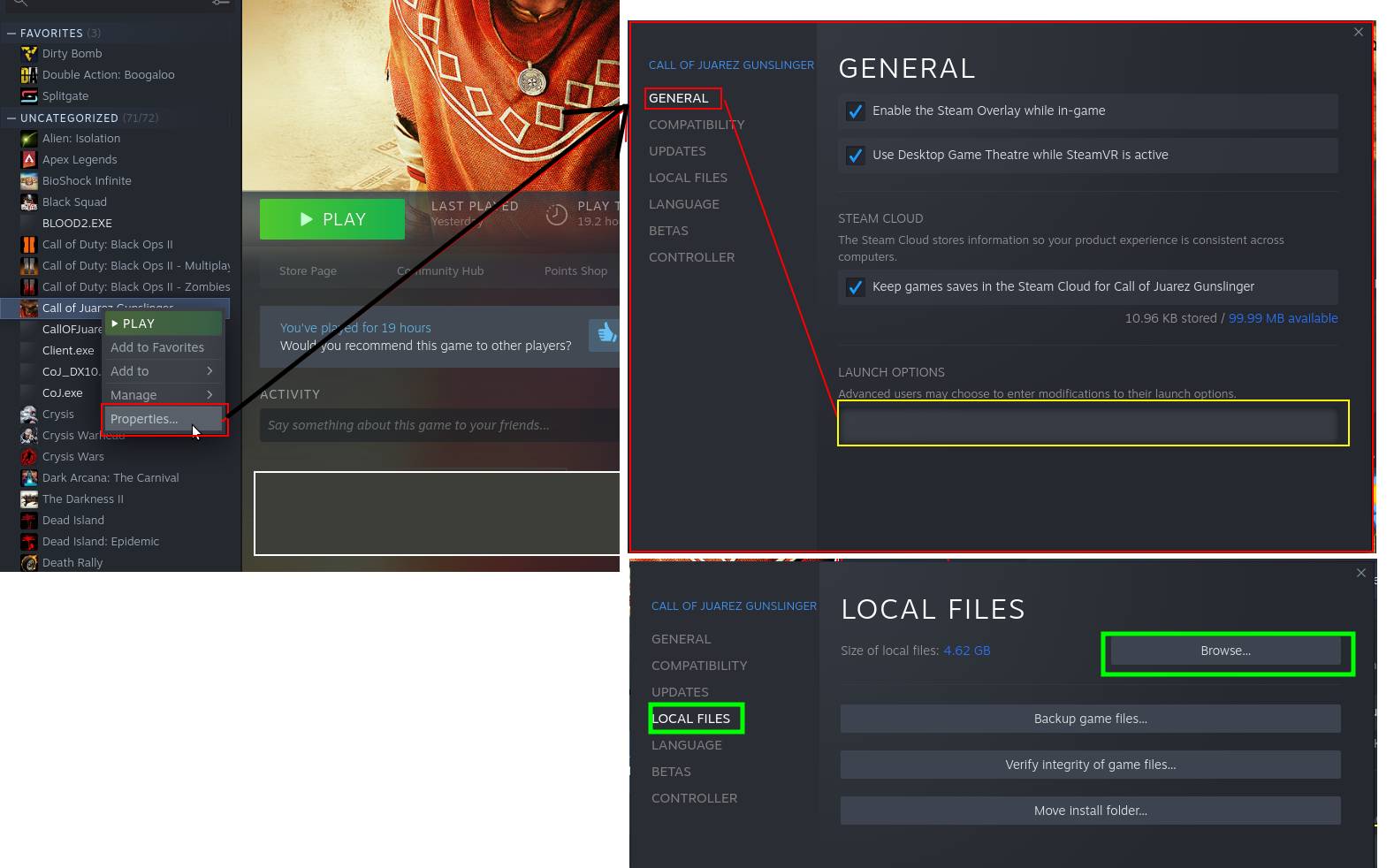
Task: Open Compatibility tab in upper properties window
Action: pyautogui.click(x=697, y=125)
